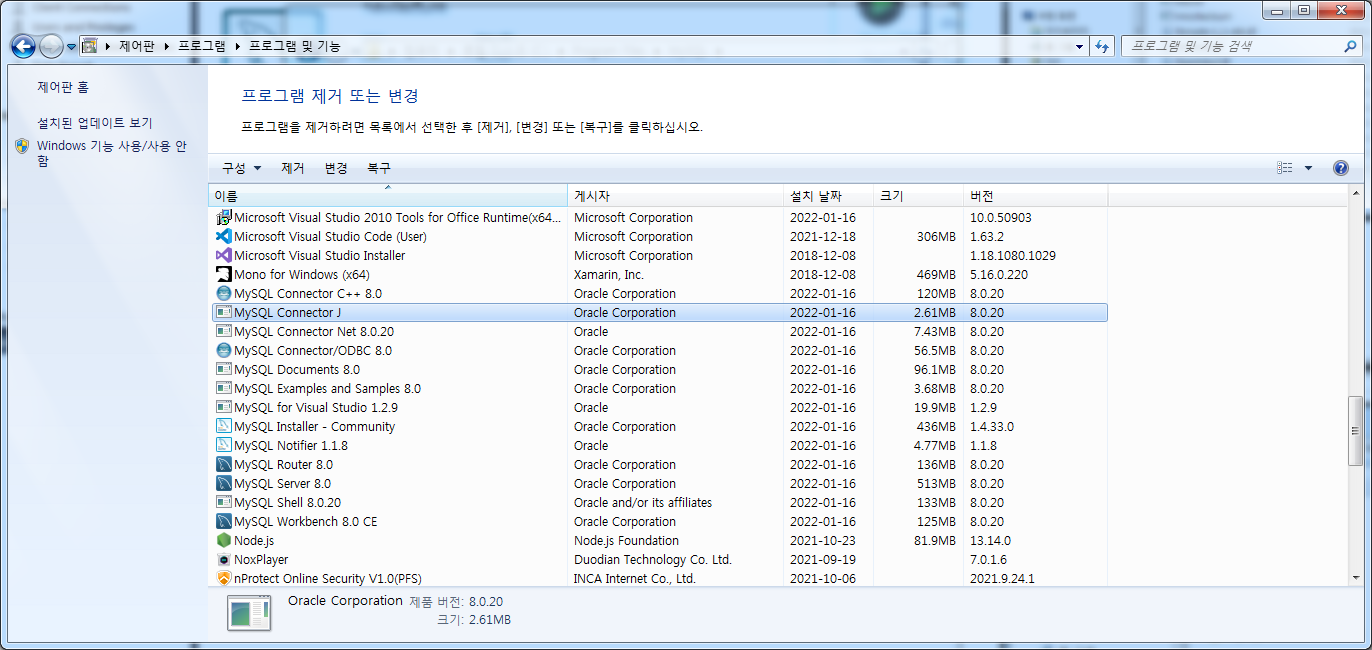Image resolution: width=1372 pixels, height=650 pixels.
Task: Click 프로그램 in the breadcrumb path
Action: click(x=202, y=46)
